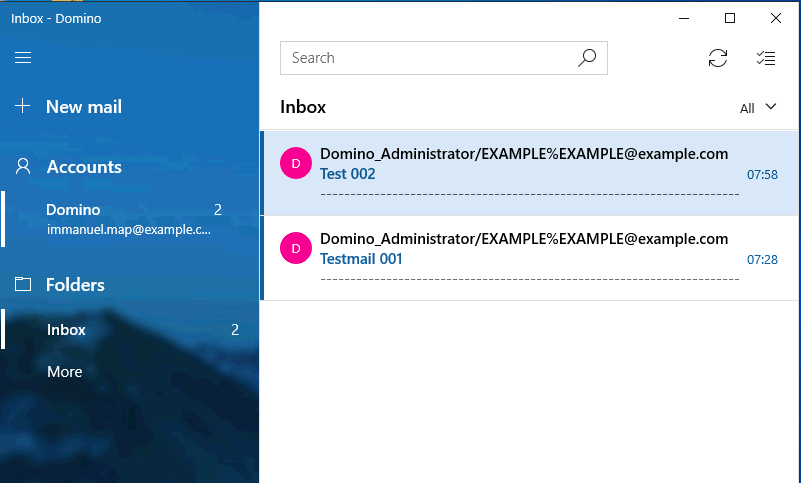
Task: Open the Test 002 email
Action: (530, 173)
